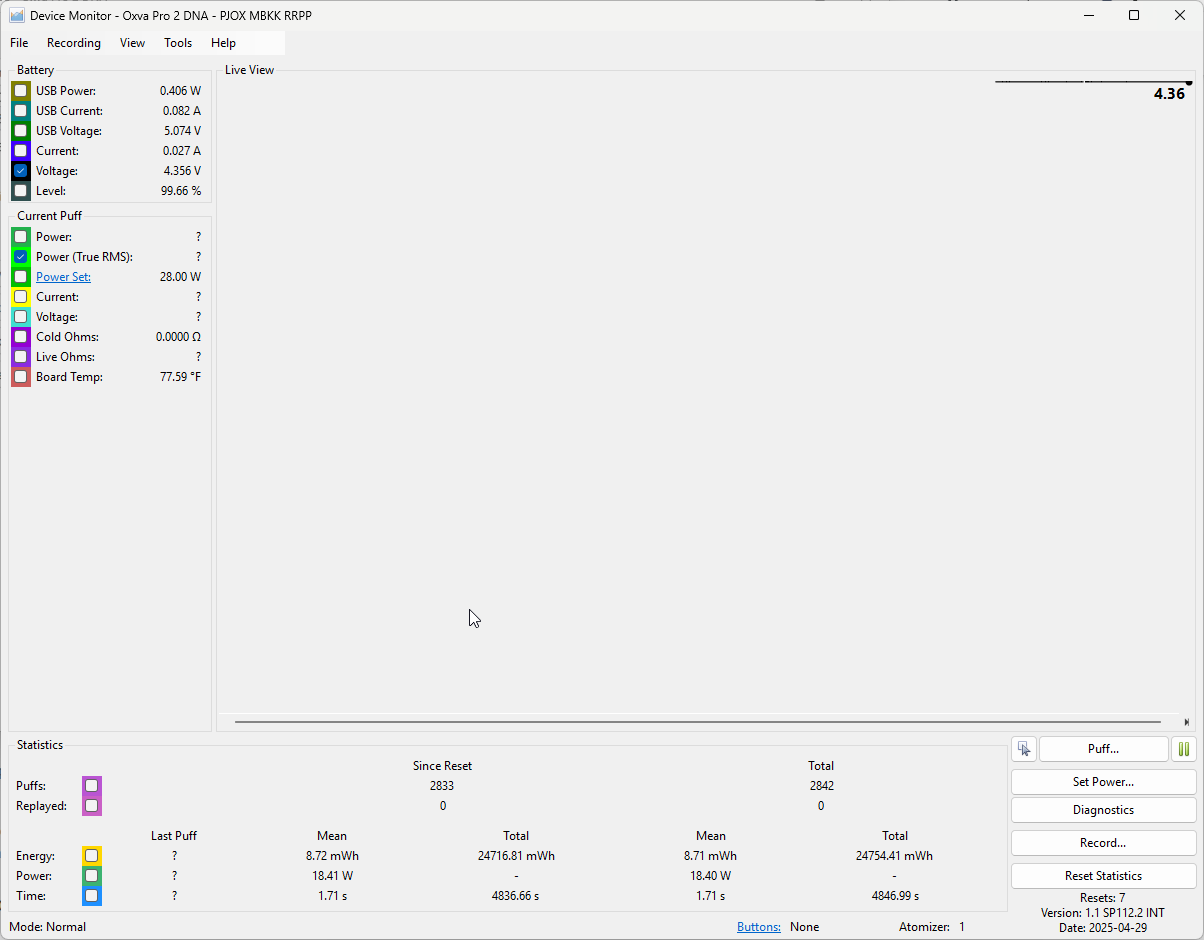Click the Power Set link
Screen dimensions: 1204x940
click(63, 277)
